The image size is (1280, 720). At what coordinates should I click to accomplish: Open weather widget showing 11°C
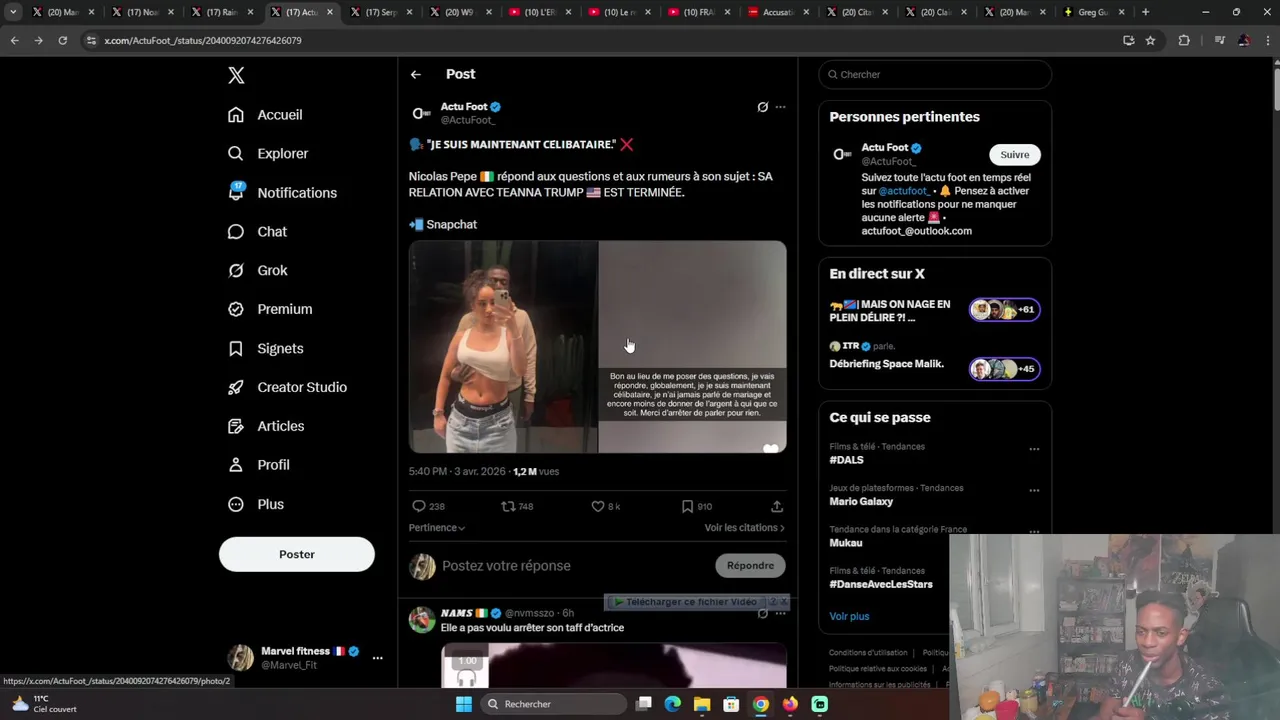tap(45, 704)
